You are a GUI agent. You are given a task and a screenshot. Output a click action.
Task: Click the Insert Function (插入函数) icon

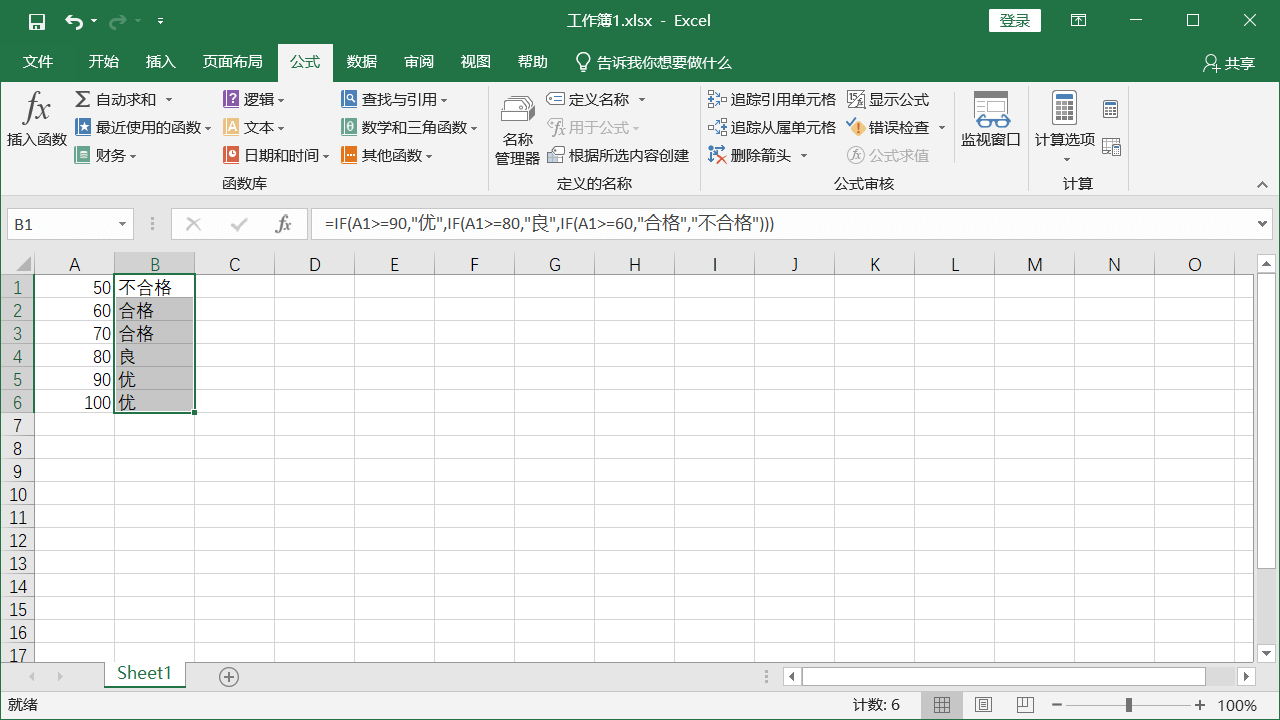[36, 119]
